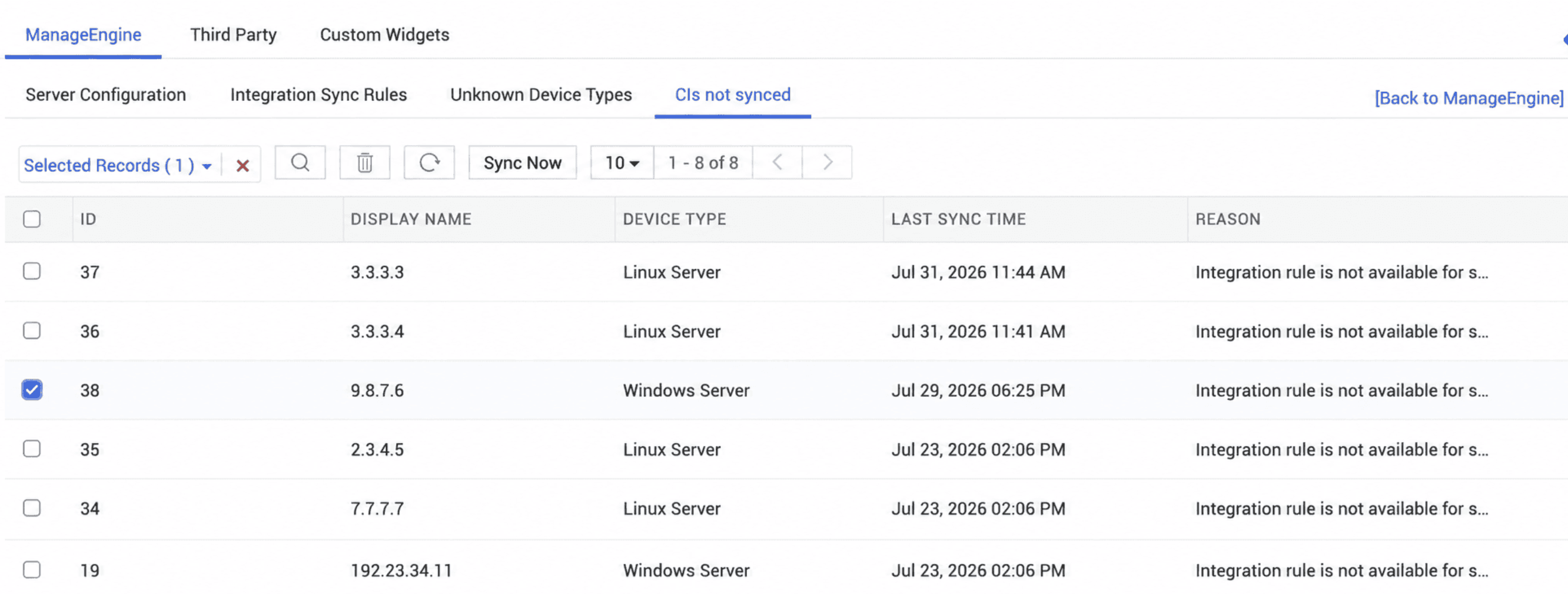Click reason text in row 37

[x=1341, y=272]
